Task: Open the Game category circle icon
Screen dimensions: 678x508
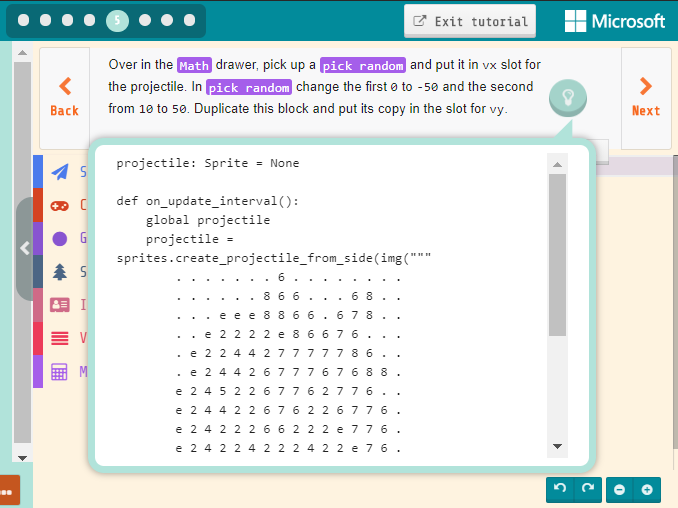Action: tap(60, 239)
